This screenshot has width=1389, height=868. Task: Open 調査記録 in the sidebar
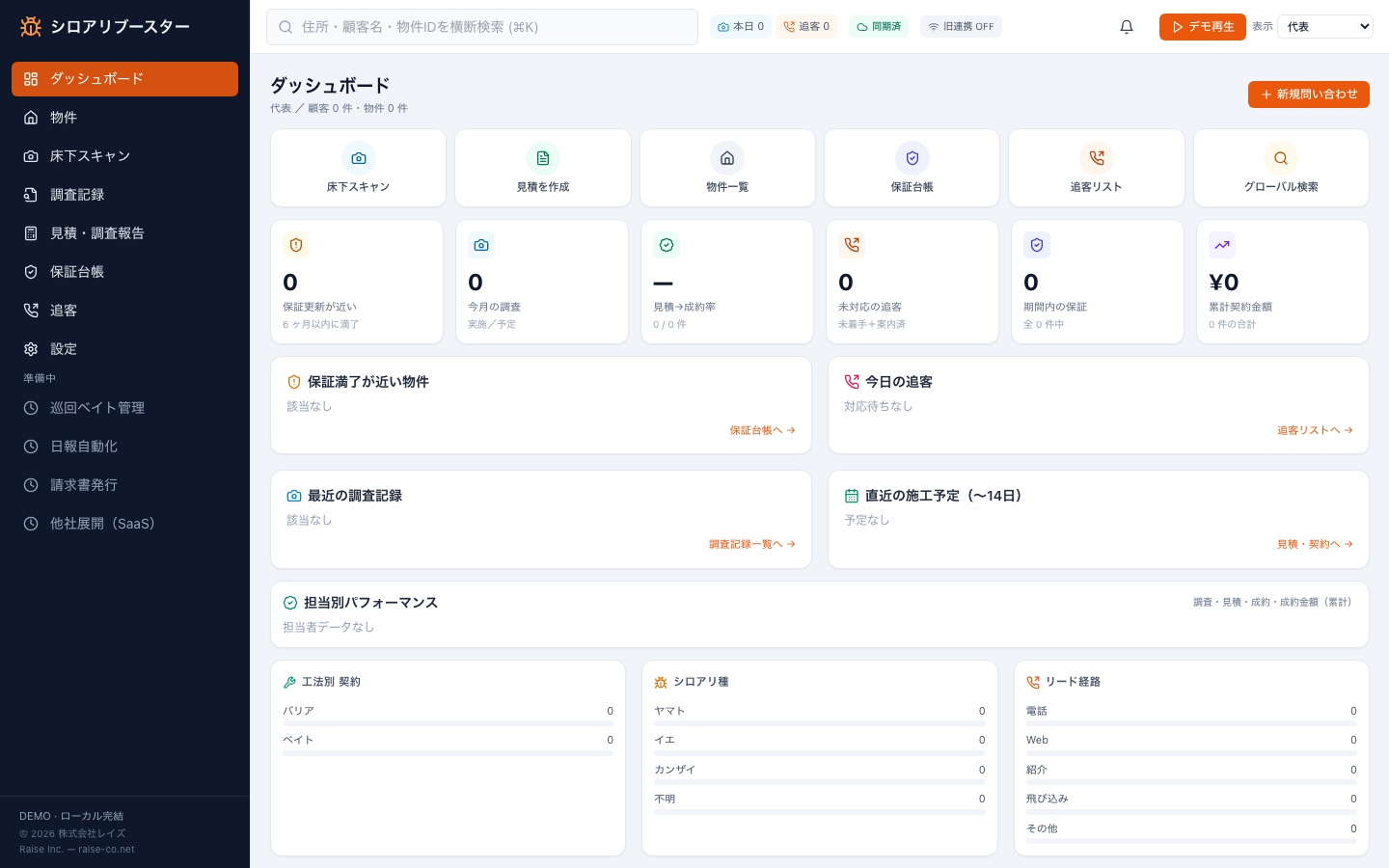click(x=124, y=195)
